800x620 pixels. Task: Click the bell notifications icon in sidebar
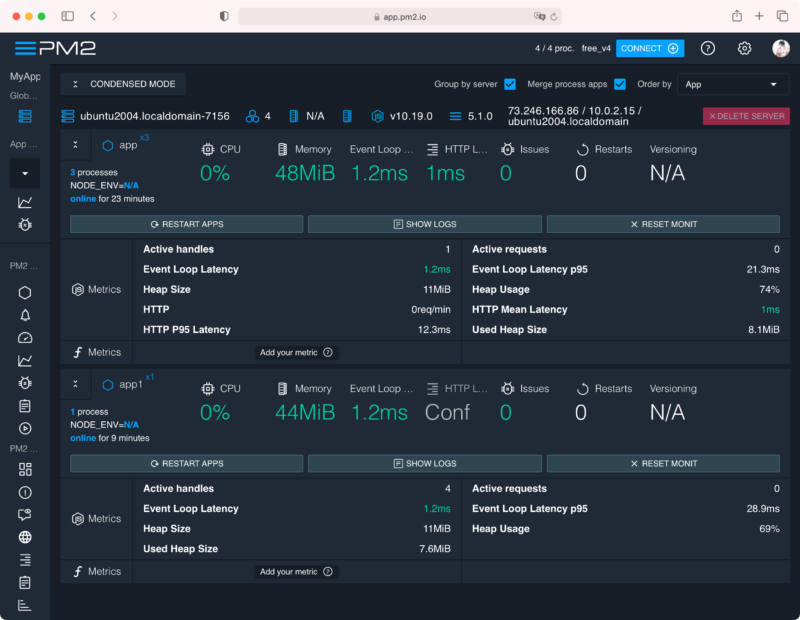tap(25, 315)
